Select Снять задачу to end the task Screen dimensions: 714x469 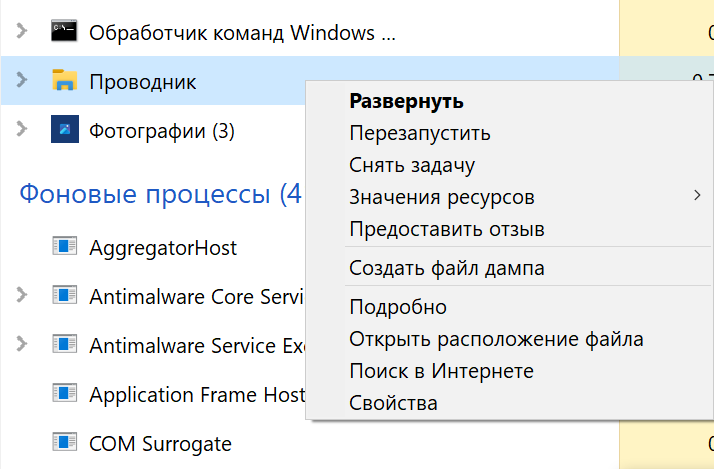pos(412,165)
